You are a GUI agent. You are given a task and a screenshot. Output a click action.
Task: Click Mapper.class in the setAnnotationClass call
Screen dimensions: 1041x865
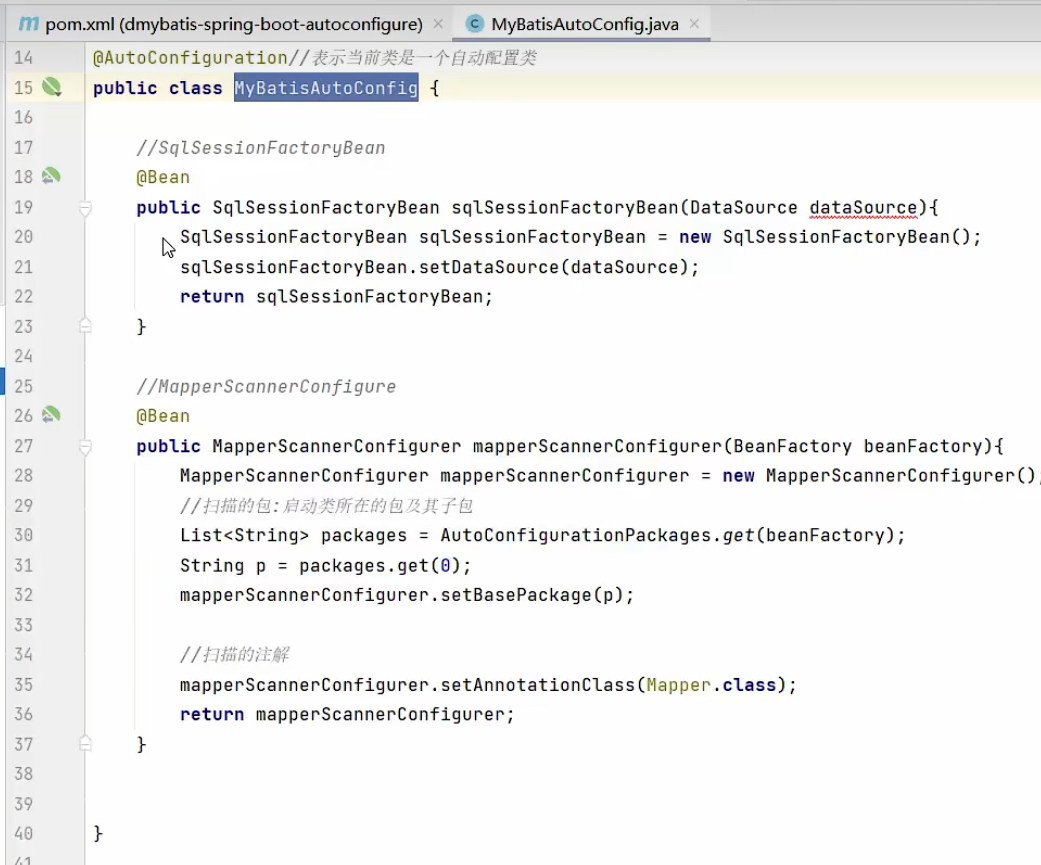click(711, 685)
